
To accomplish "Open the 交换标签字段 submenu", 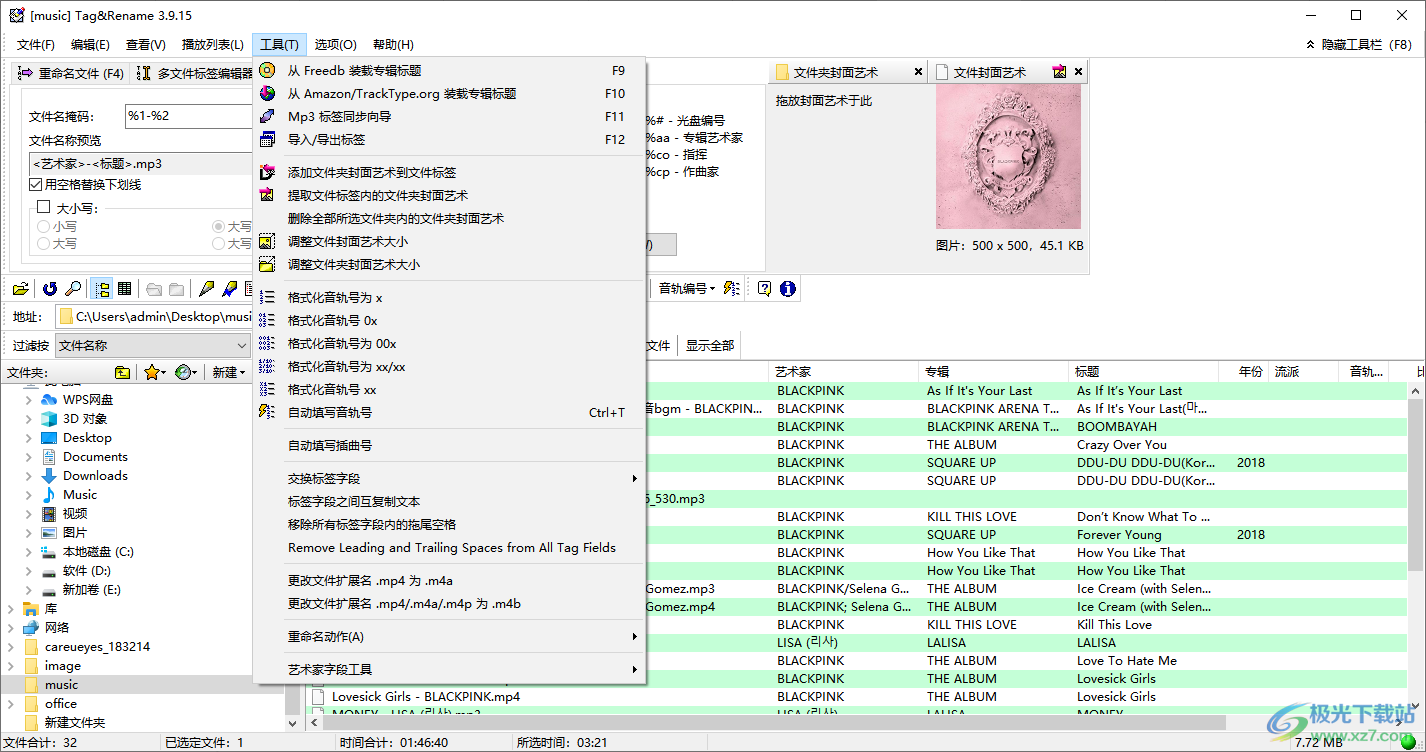I will 450,478.
